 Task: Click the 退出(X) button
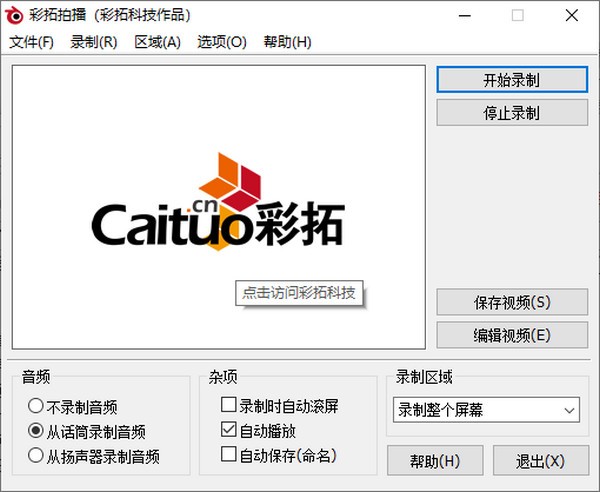coord(541,460)
